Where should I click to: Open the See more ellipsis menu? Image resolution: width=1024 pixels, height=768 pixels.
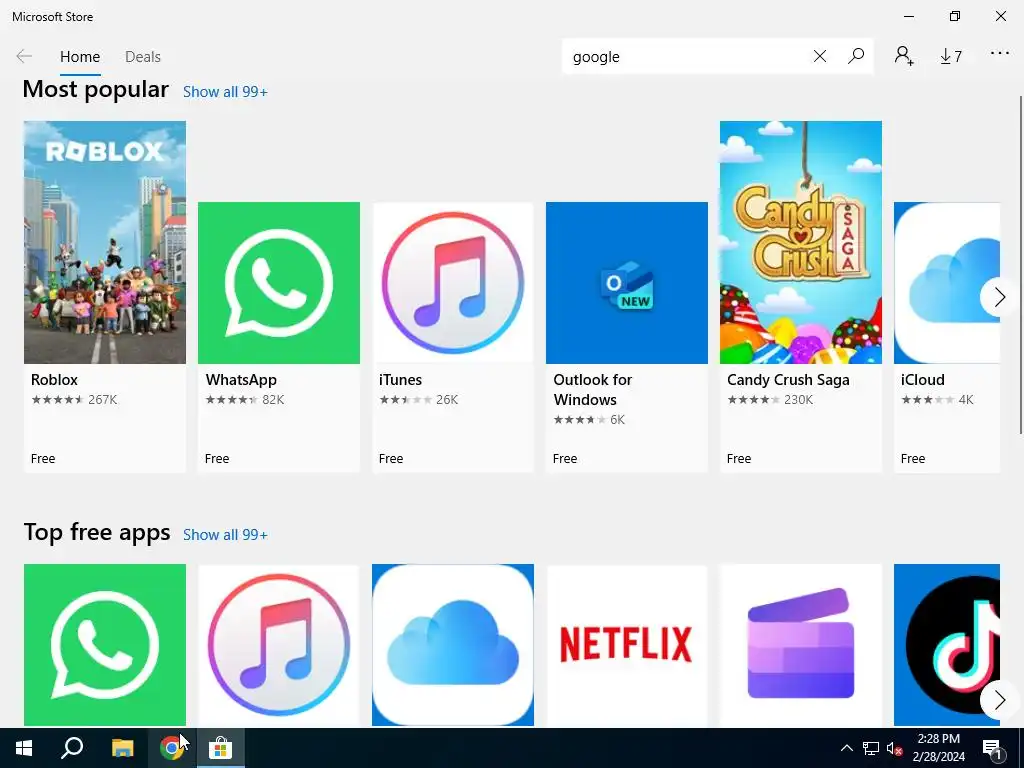click(x=999, y=54)
